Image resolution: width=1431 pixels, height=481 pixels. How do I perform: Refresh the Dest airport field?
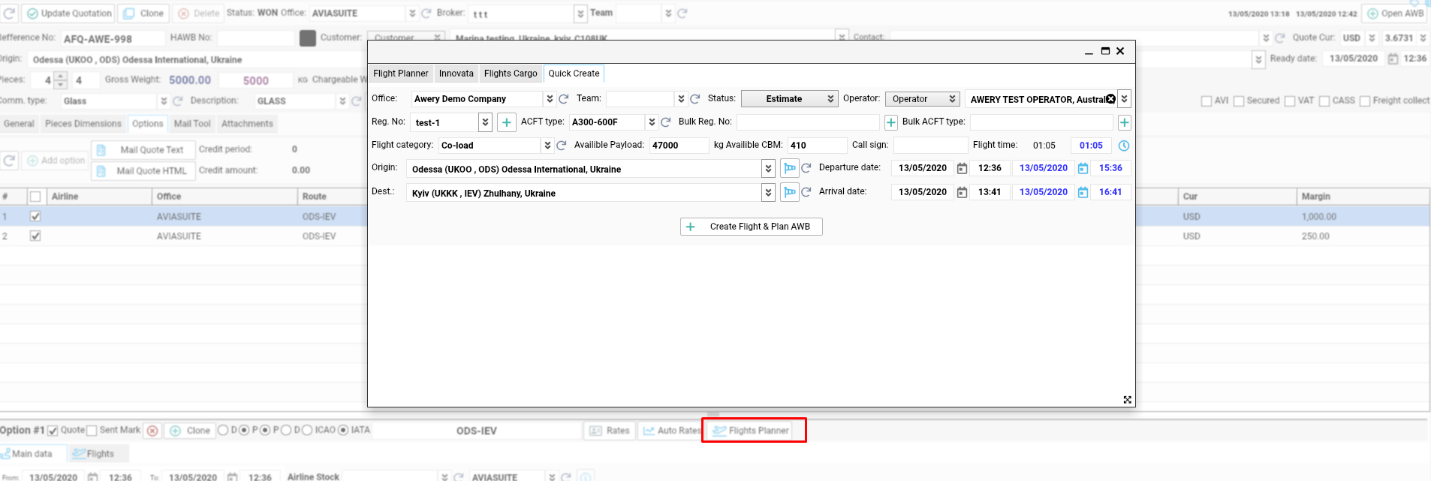[x=806, y=191]
